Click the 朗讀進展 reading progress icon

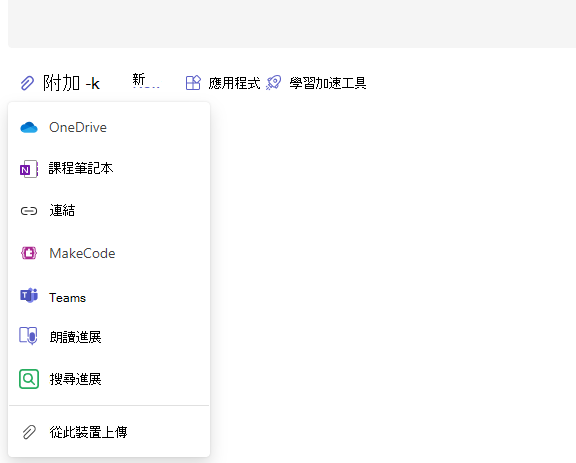(29, 336)
